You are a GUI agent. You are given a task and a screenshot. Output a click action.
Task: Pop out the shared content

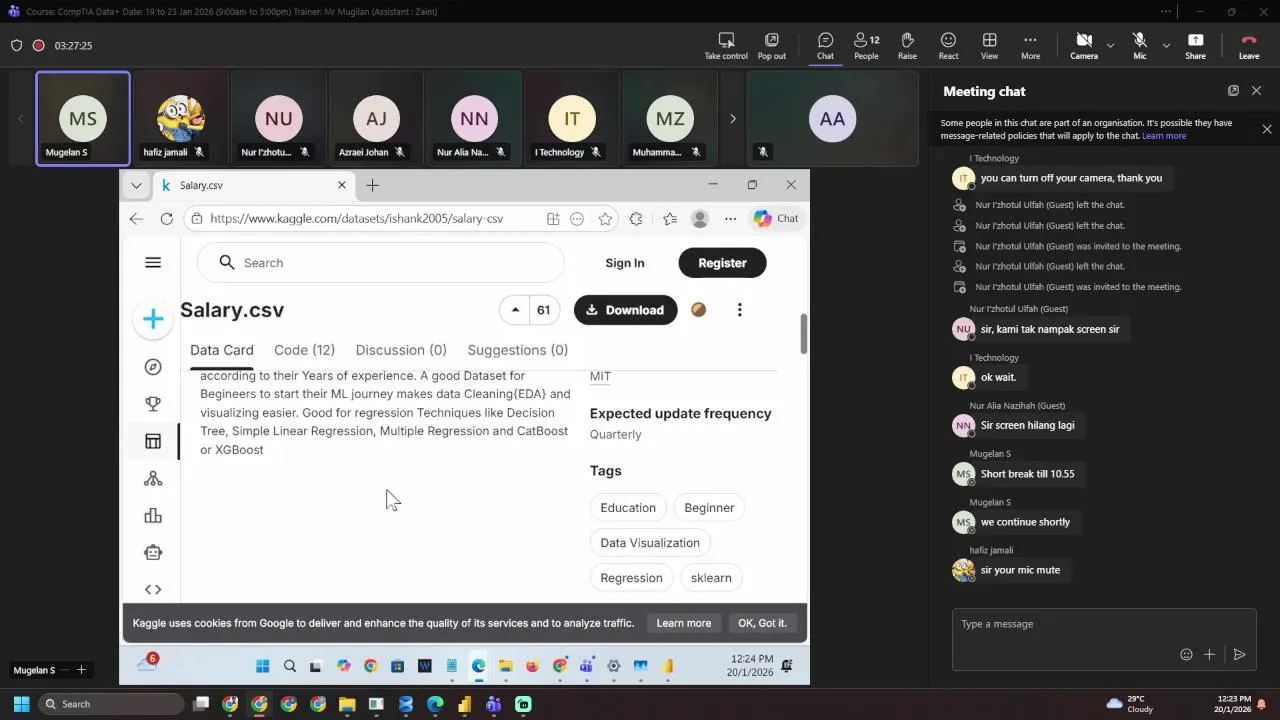[771, 46]
